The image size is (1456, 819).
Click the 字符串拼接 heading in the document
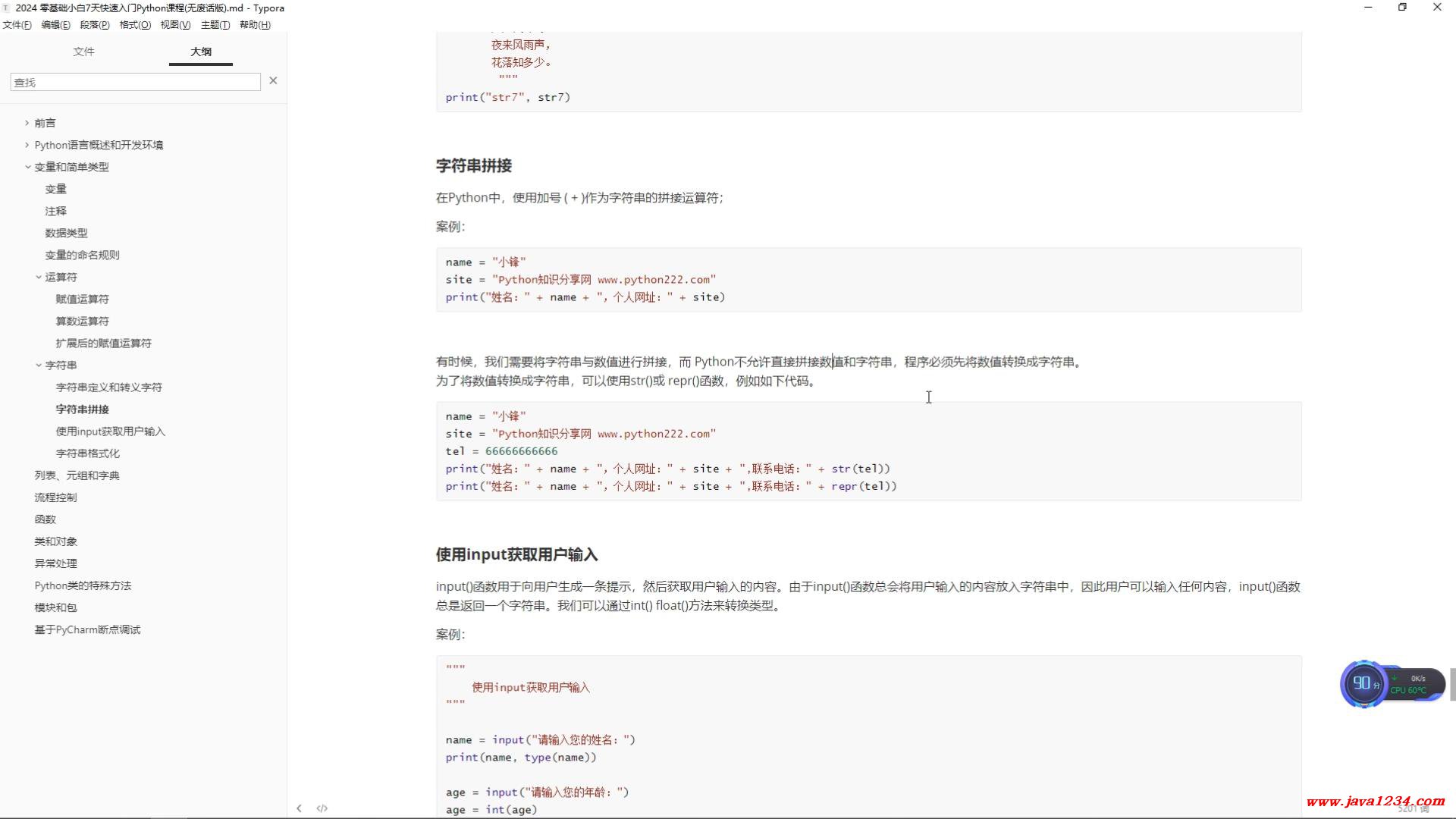(x=474, y=165)
